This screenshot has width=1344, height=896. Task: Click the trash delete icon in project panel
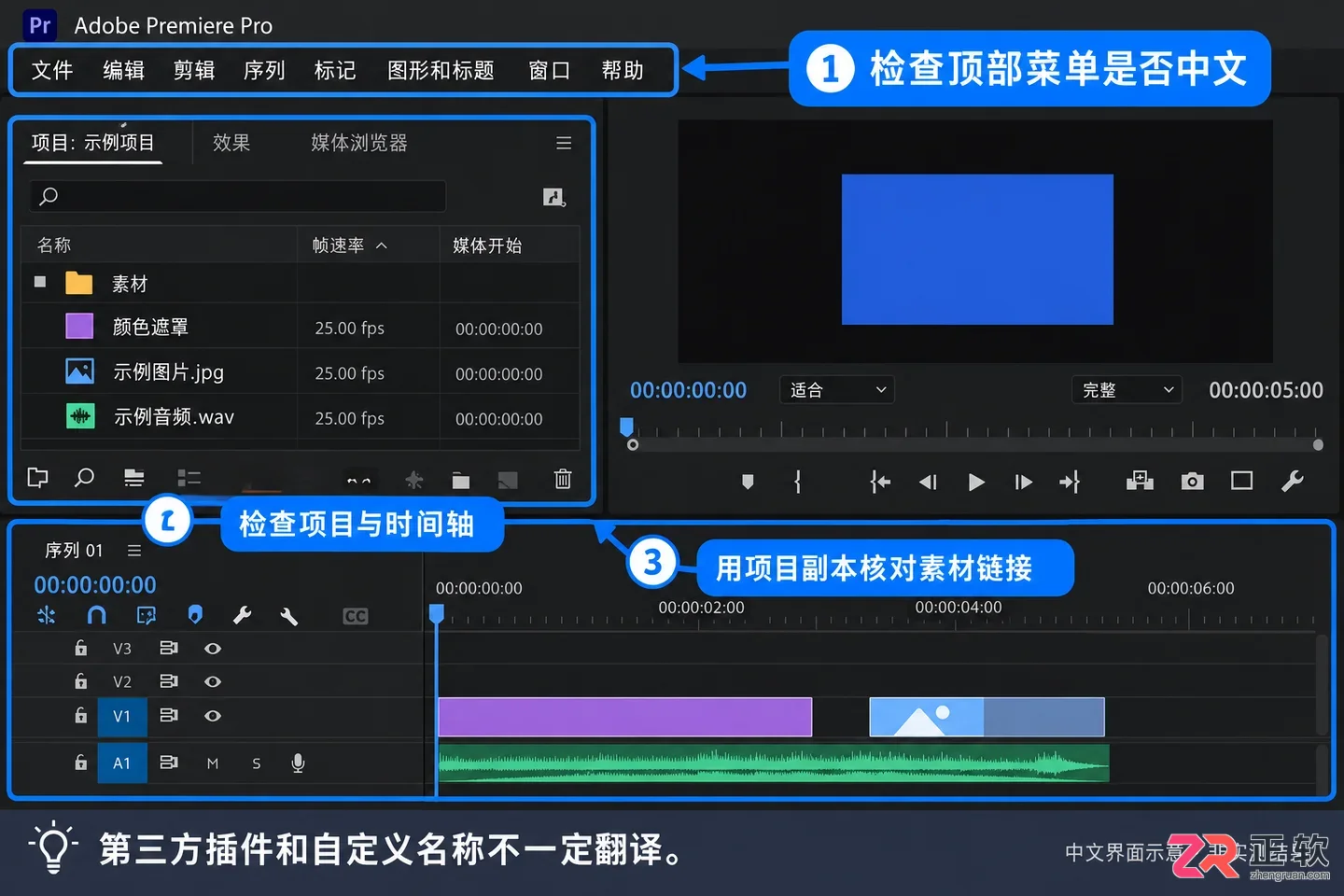click(x=563, y=479)
